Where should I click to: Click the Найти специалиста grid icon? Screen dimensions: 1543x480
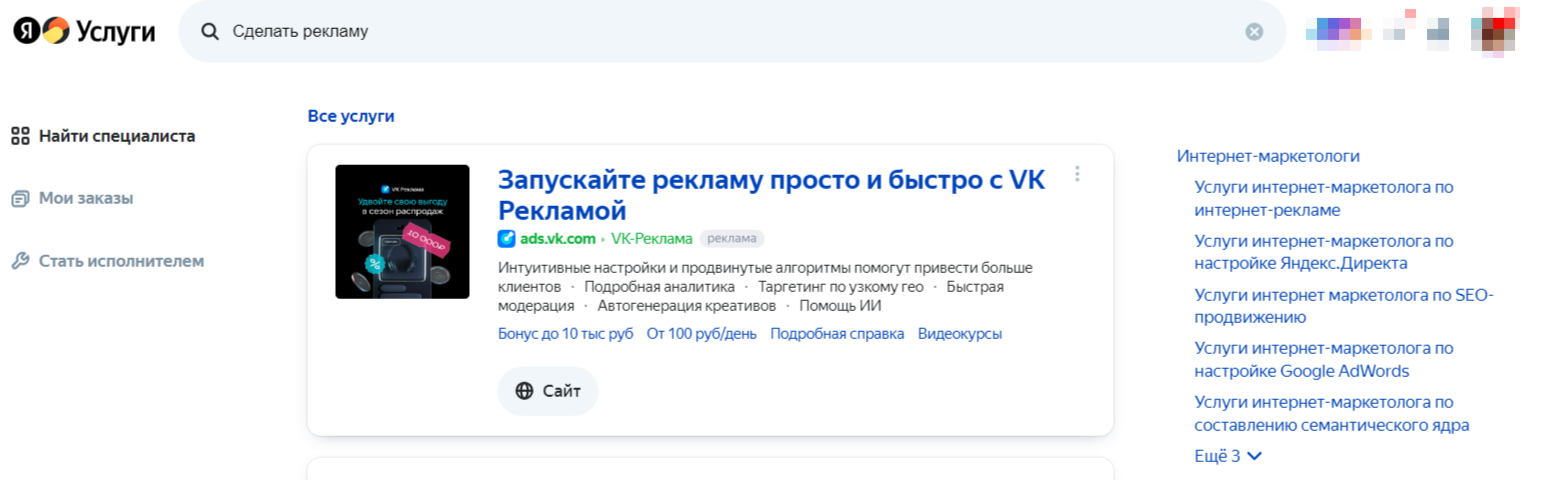[x=20, y=136]
